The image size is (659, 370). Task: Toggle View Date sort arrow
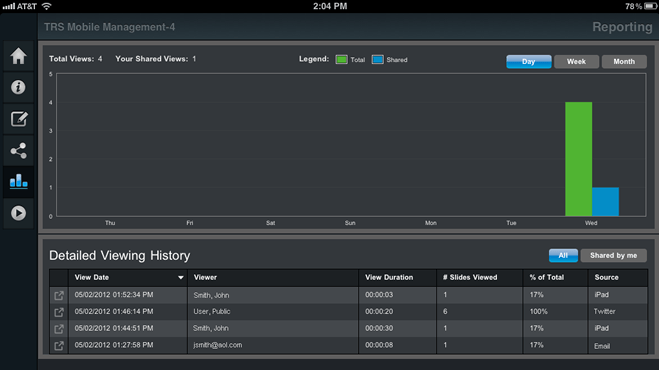point(181,278)
